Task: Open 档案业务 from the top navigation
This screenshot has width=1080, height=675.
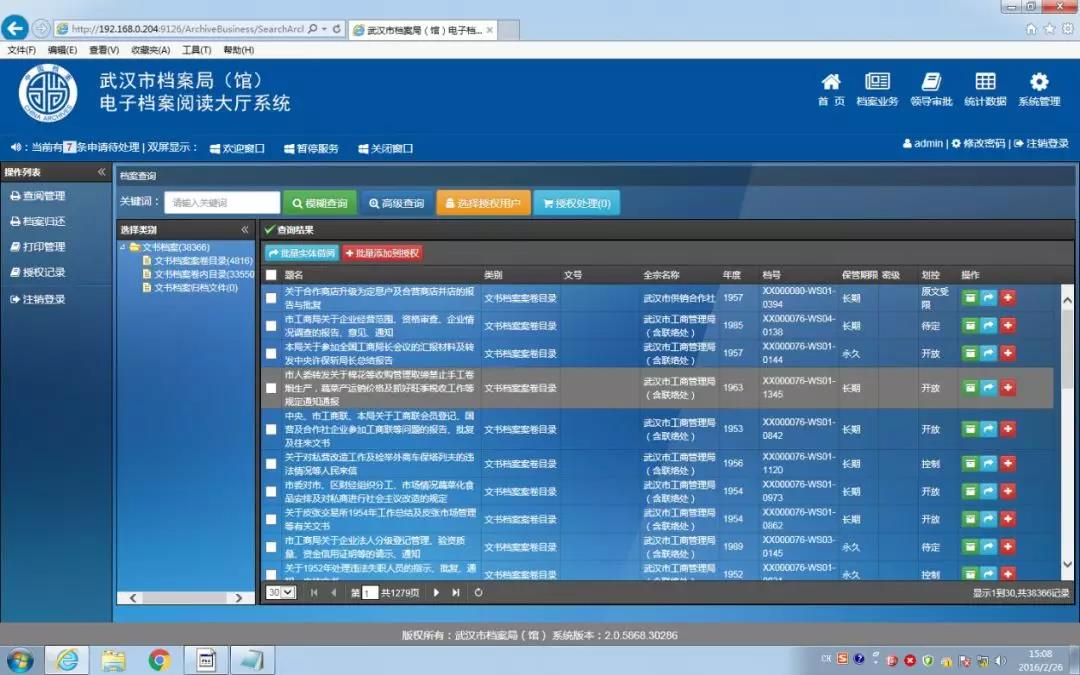Action: coord(877,88)
